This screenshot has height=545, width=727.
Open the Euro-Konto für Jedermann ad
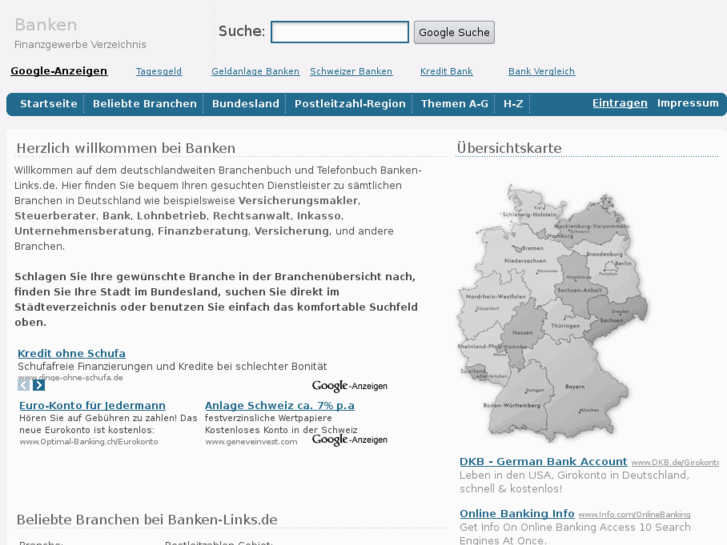(x=92, y=405)
